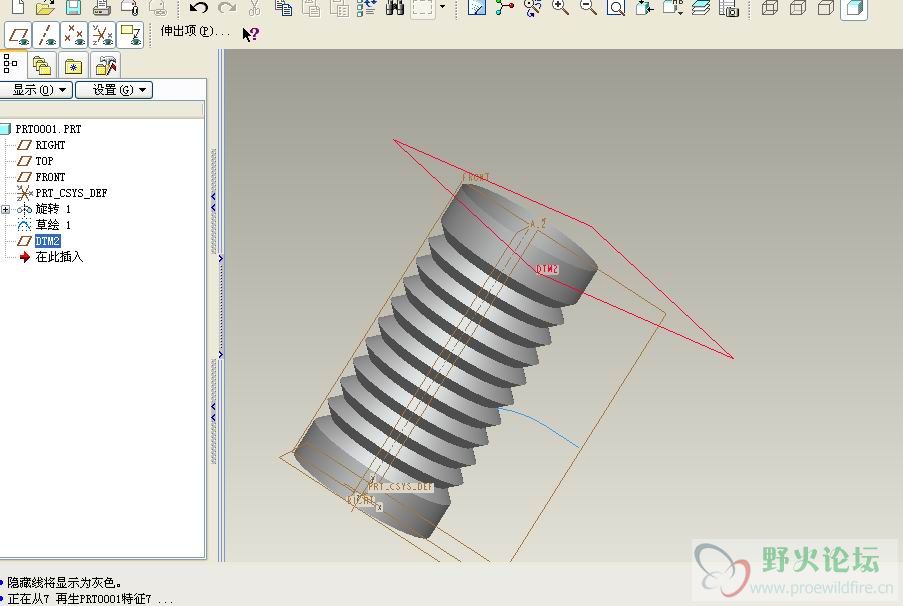Image resolution: width=903 pixels, height=606 pixels.
Task: Open the Layers icon in toolbar
Action: (x=701, y=7)
